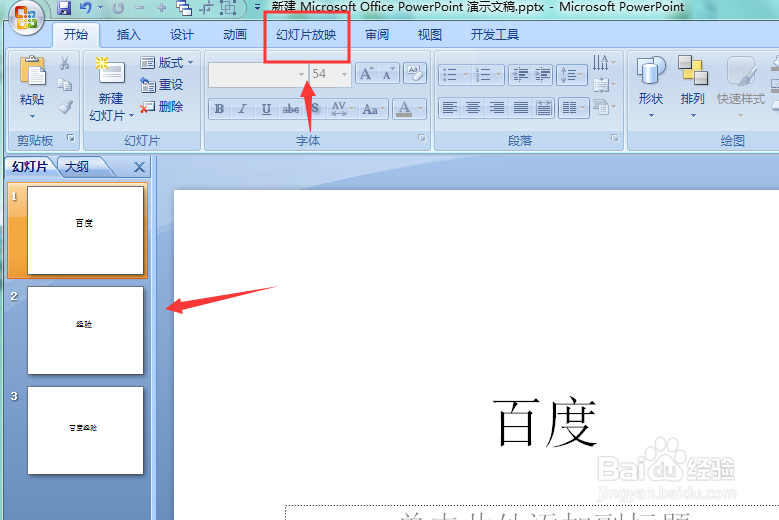The height and width of the screenshot is (520, 779).
Task: Click the Paste clipboard icon
Action: pos(32,71)
